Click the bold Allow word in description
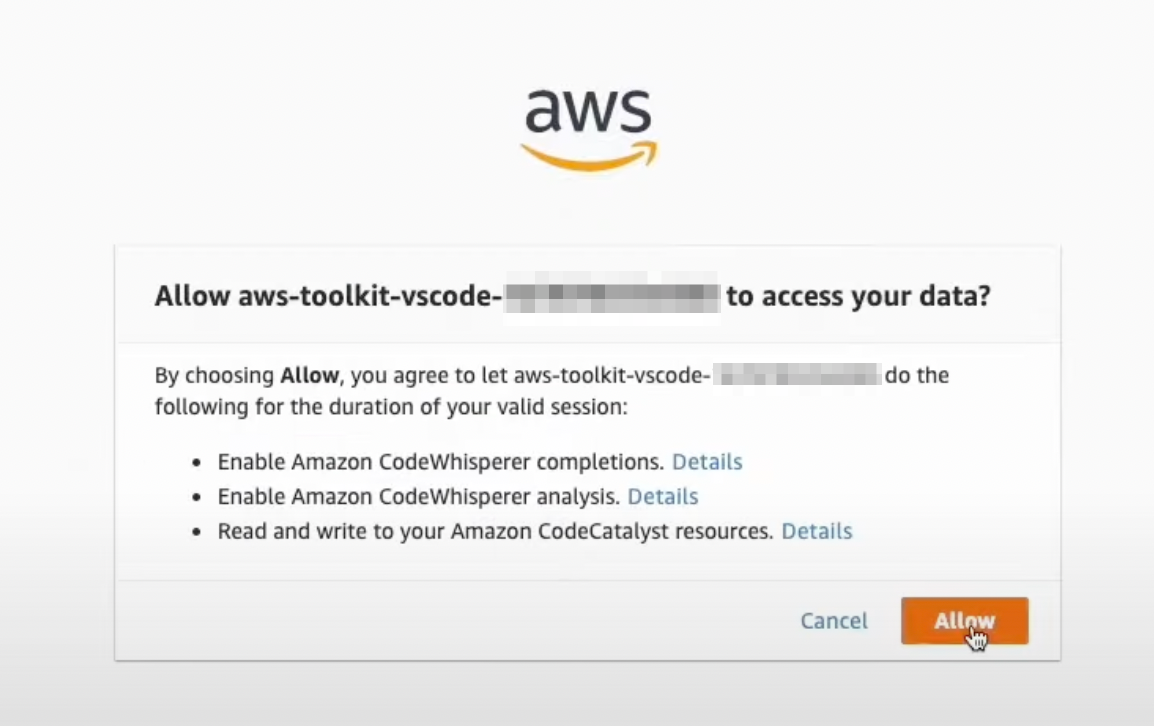The width and height of the screenshot is (1154, 726). tap(310, 375)
